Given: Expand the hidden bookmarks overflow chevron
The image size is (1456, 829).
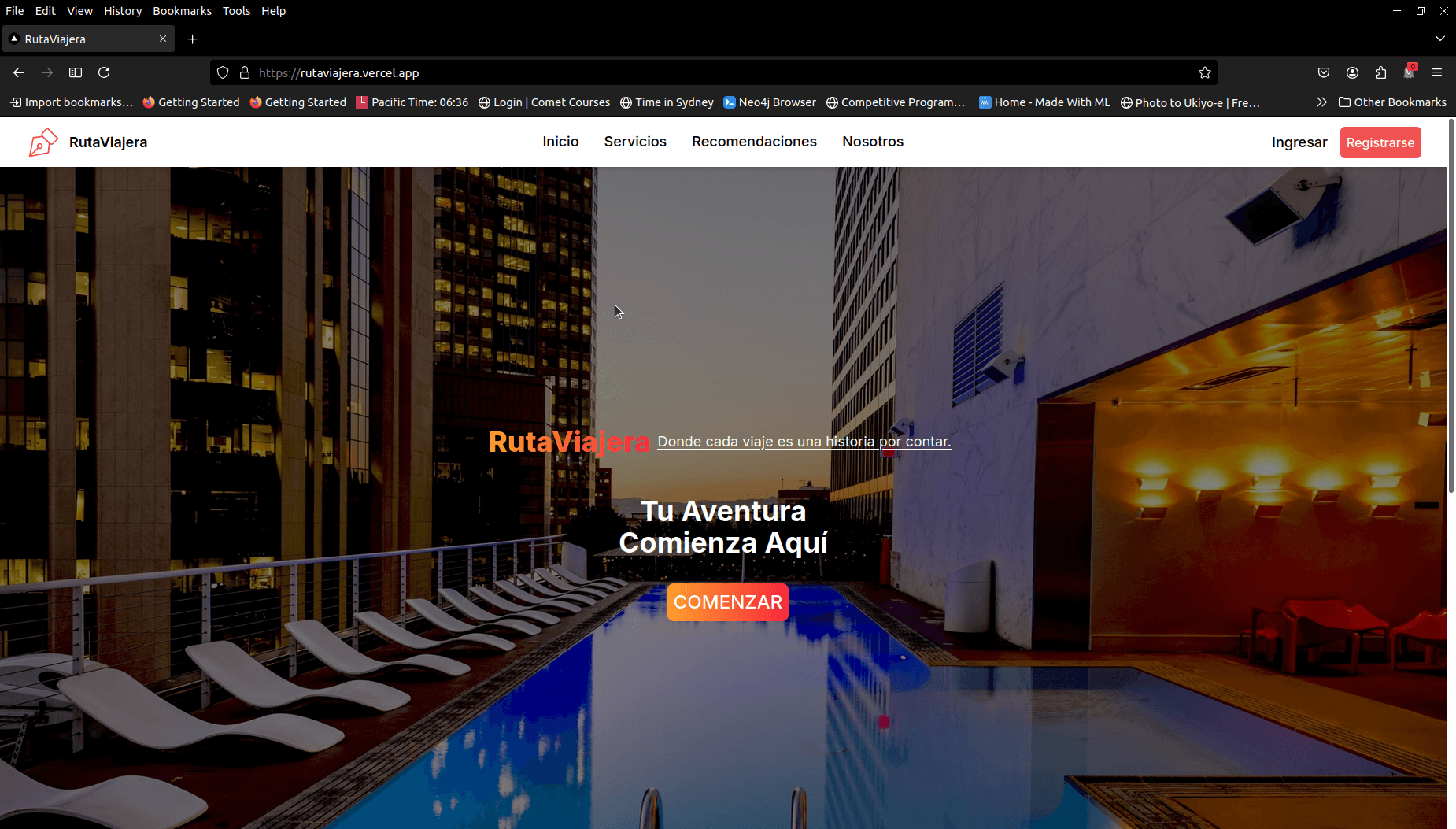Looking at the screenshot, I should [x=1321, y=102].
